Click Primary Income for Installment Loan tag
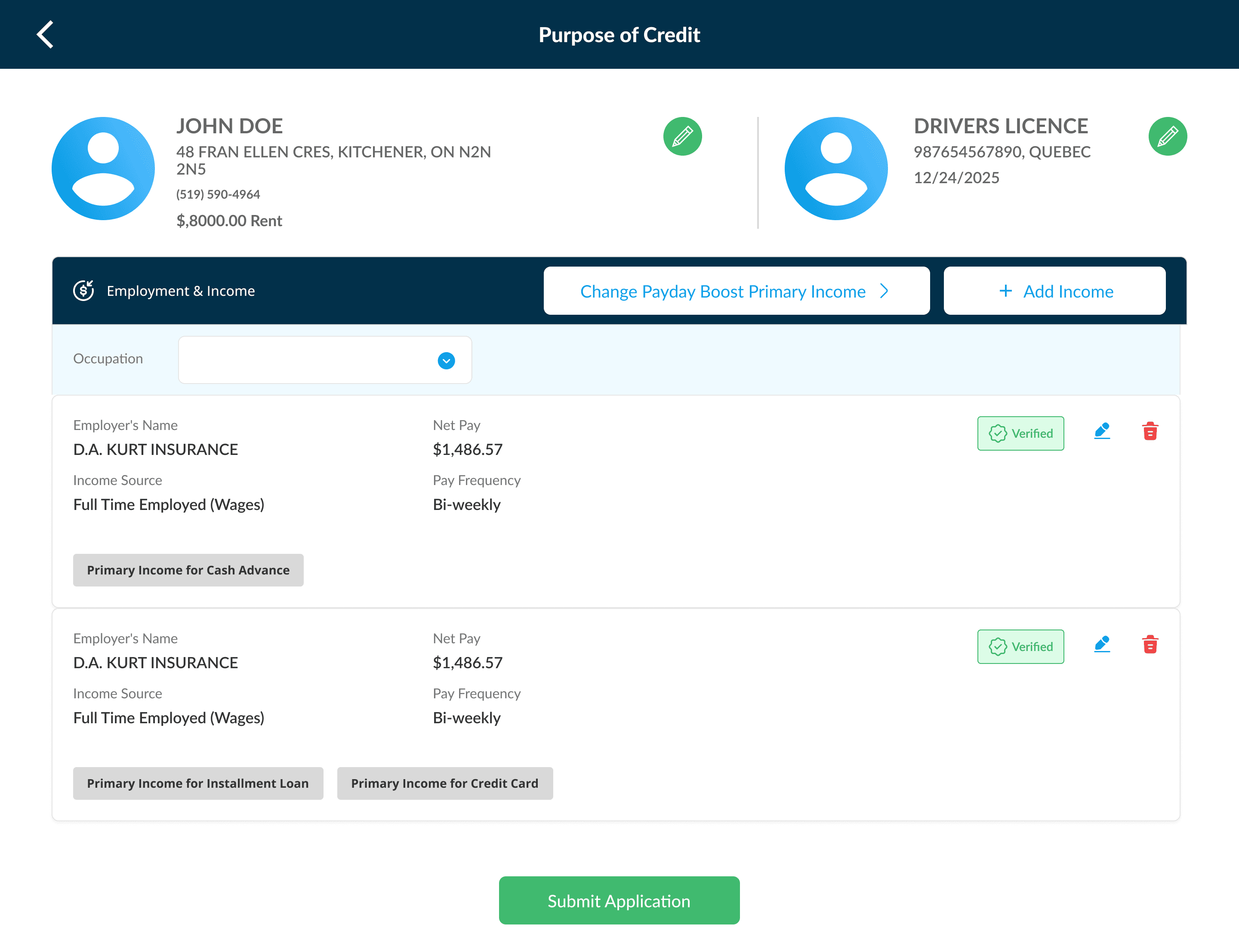Image resolution: width=1239 pixels, height=952 pixels. [198, 783]
